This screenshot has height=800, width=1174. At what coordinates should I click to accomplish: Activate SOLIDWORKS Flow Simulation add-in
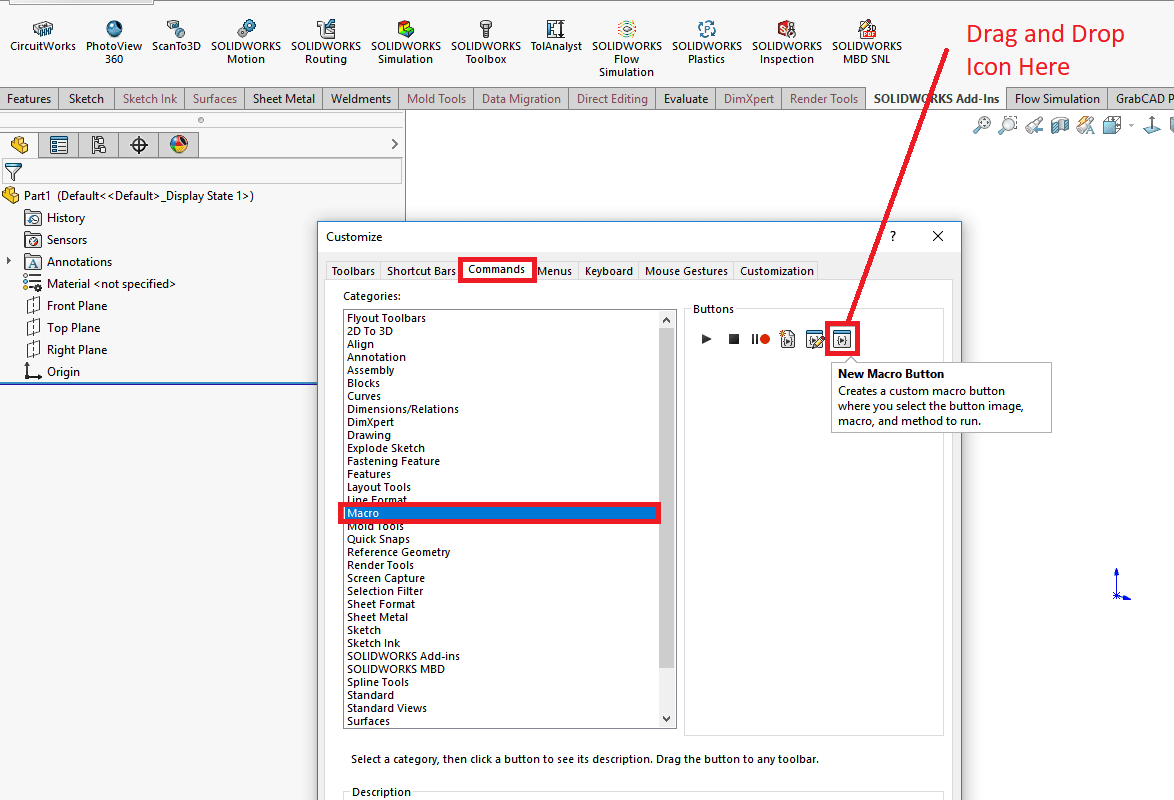(x=627, y=49)
